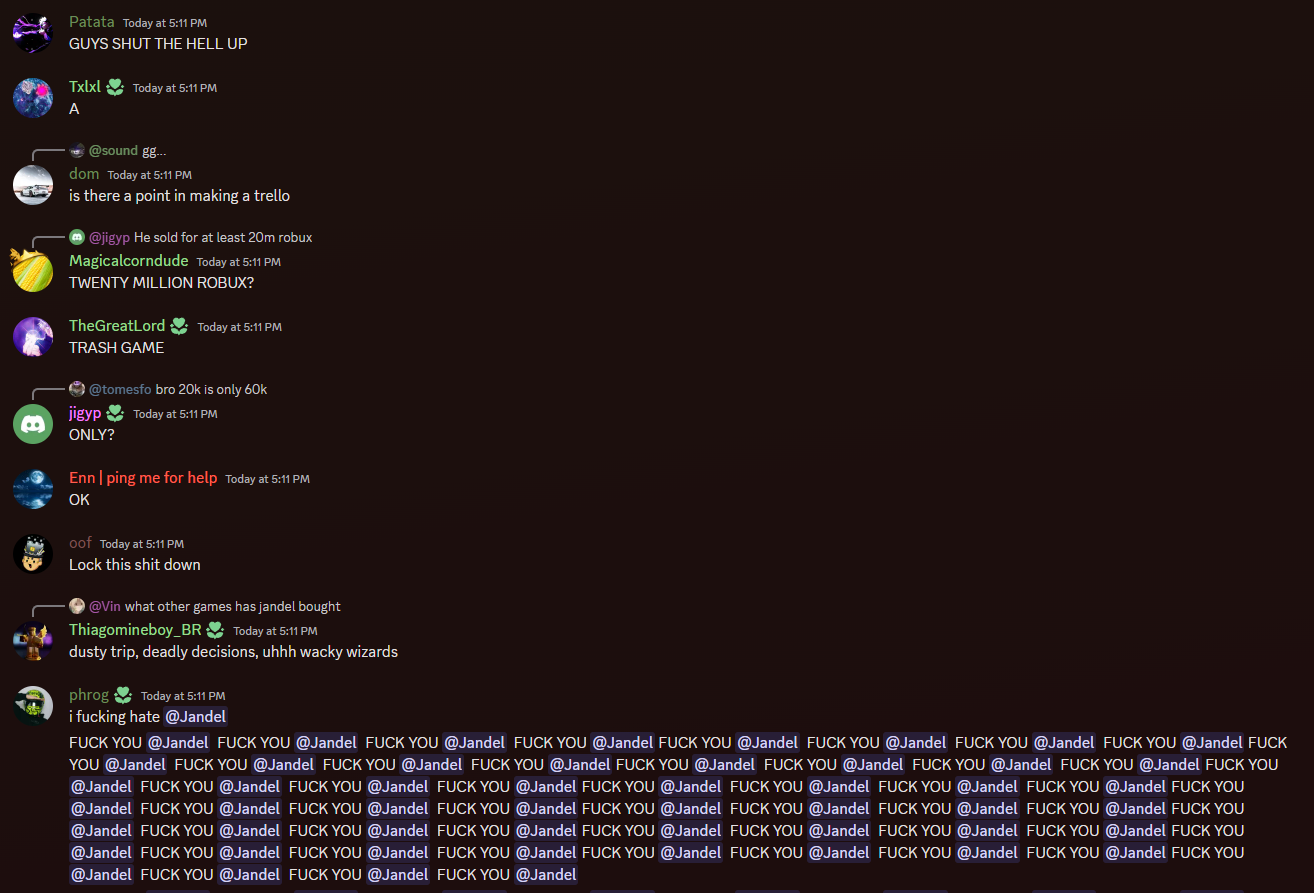Viewport: 1314px width, 893px height.
Task: Click message 'dusty trip, deadly decisions, uhhh wacky wizards'
Action: click(233, 652)
